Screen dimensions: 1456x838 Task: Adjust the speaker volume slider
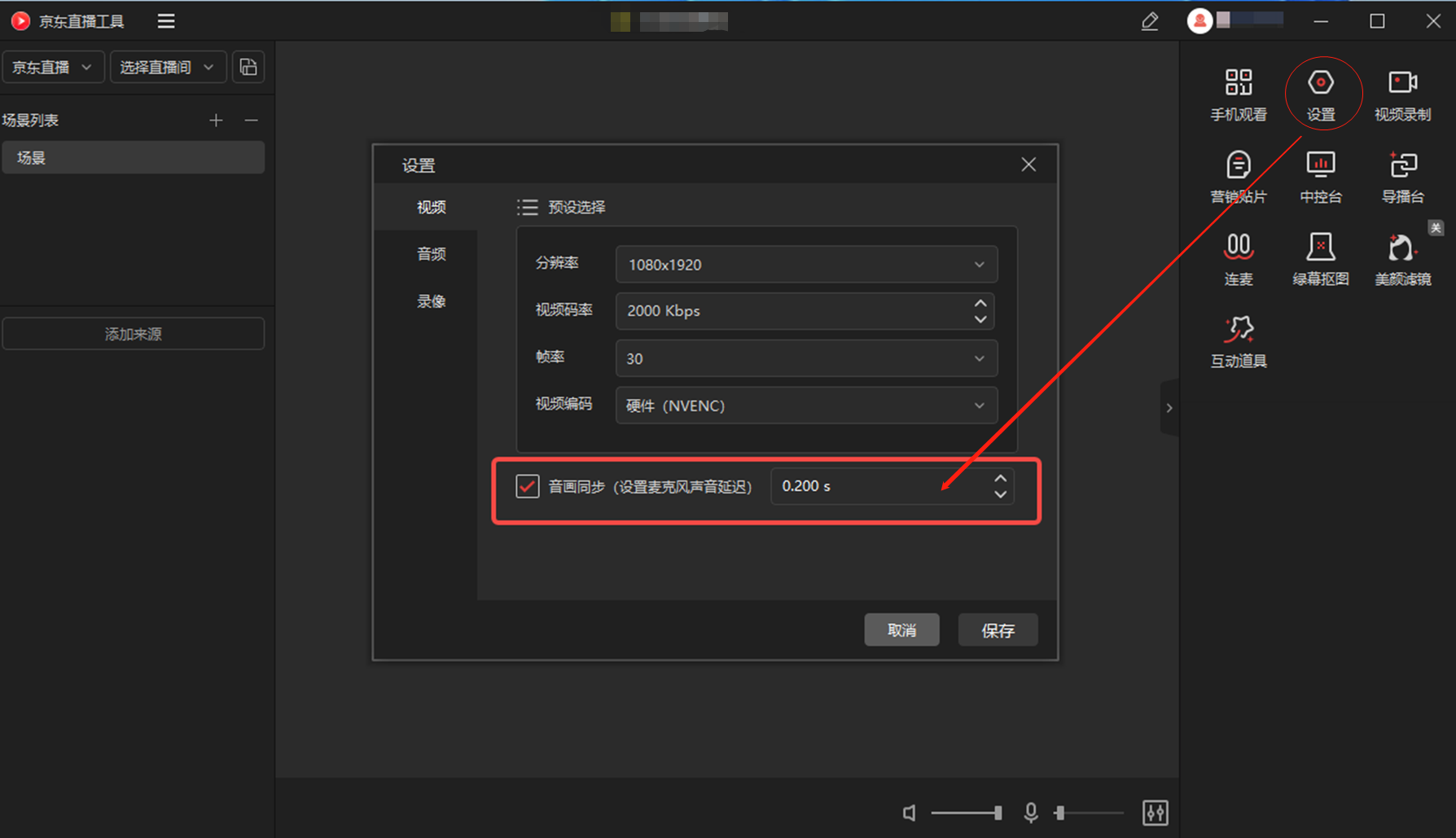point(967,812)
